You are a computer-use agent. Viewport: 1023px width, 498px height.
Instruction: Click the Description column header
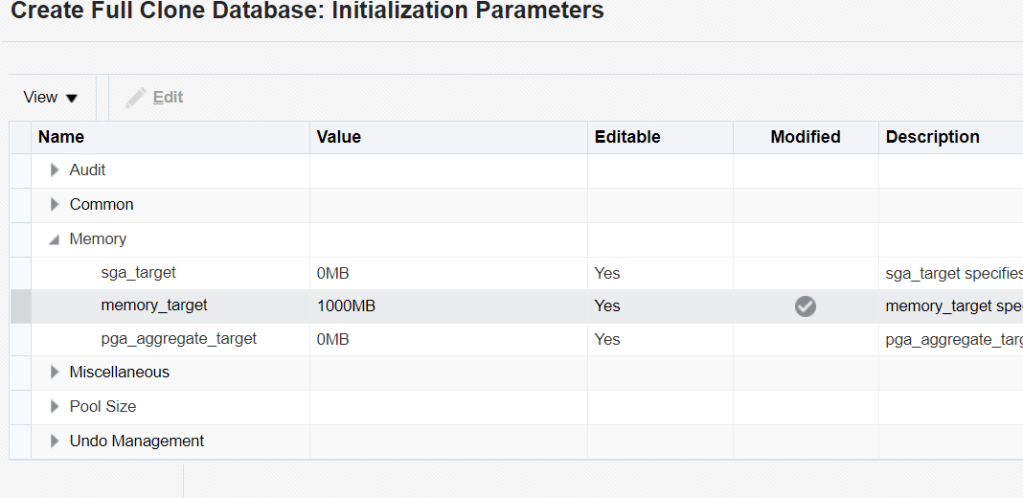tap(932, 137)
